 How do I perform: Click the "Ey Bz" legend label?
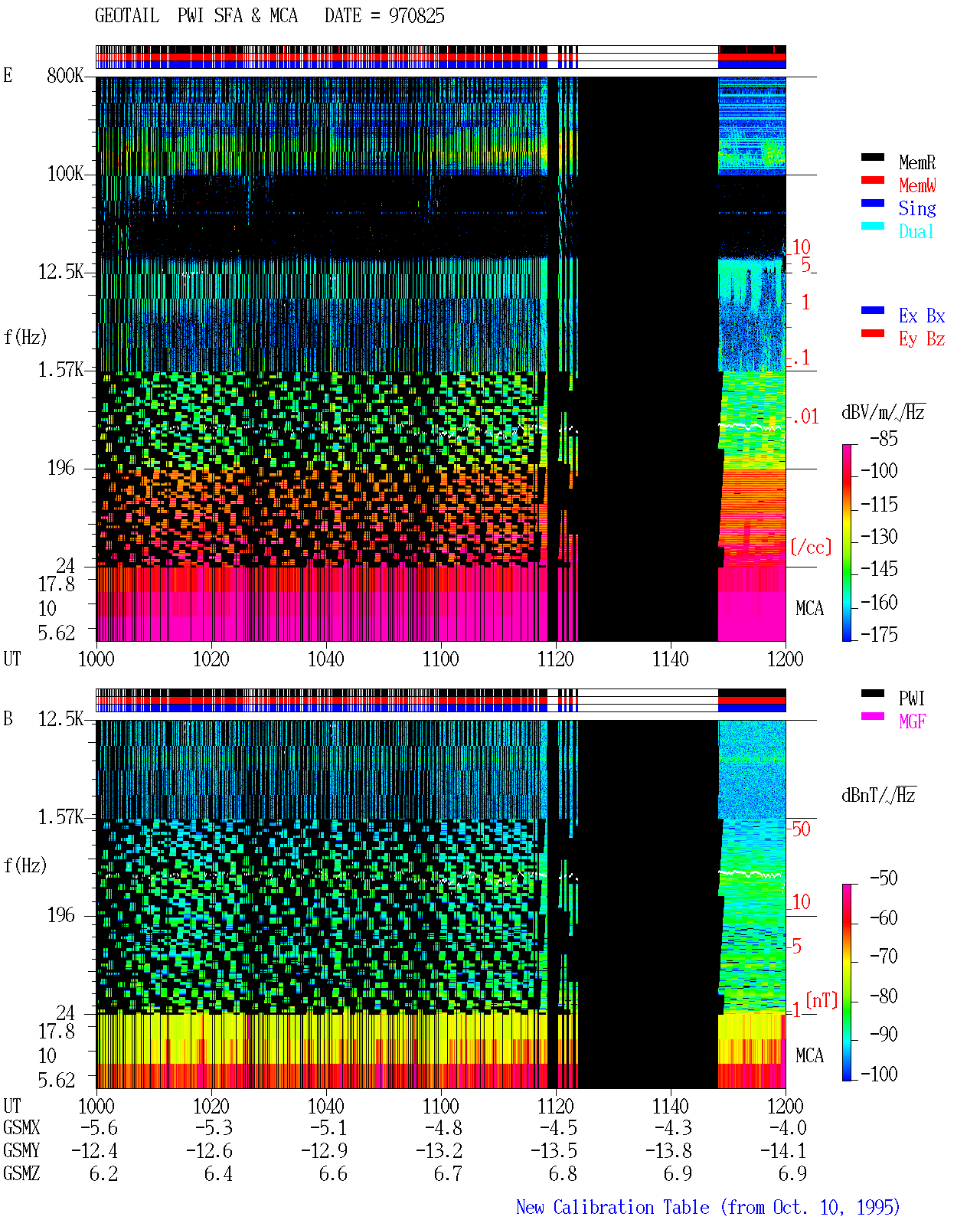click(922, 339)
